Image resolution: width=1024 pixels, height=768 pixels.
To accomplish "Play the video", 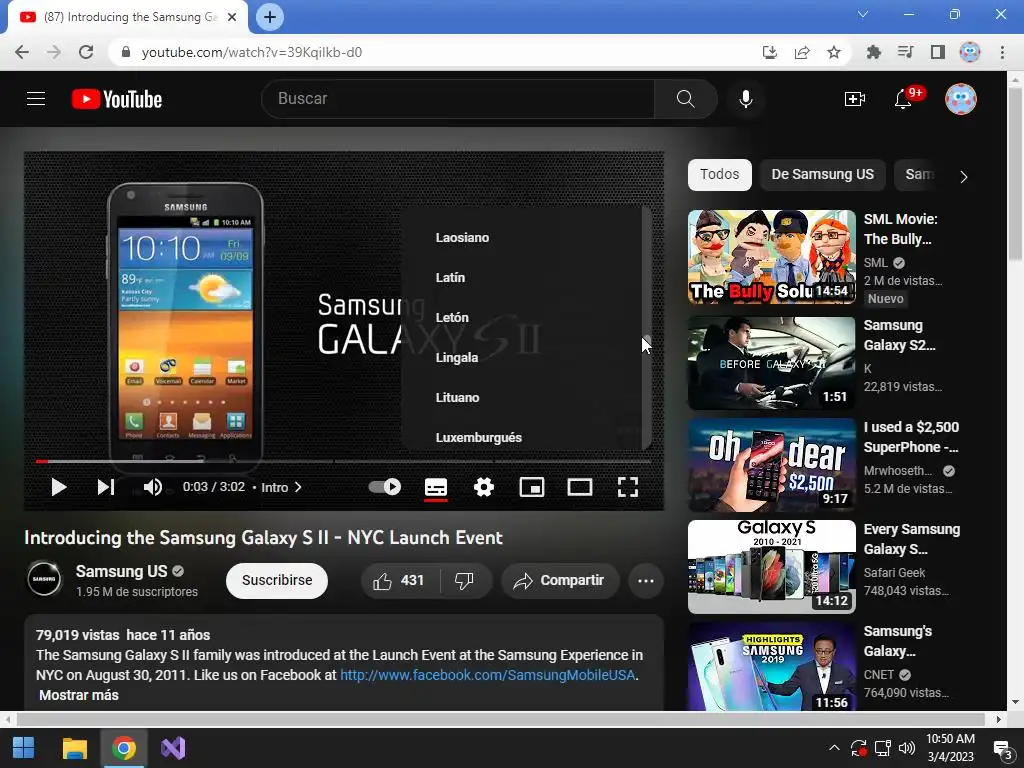I will coord(59,487).
